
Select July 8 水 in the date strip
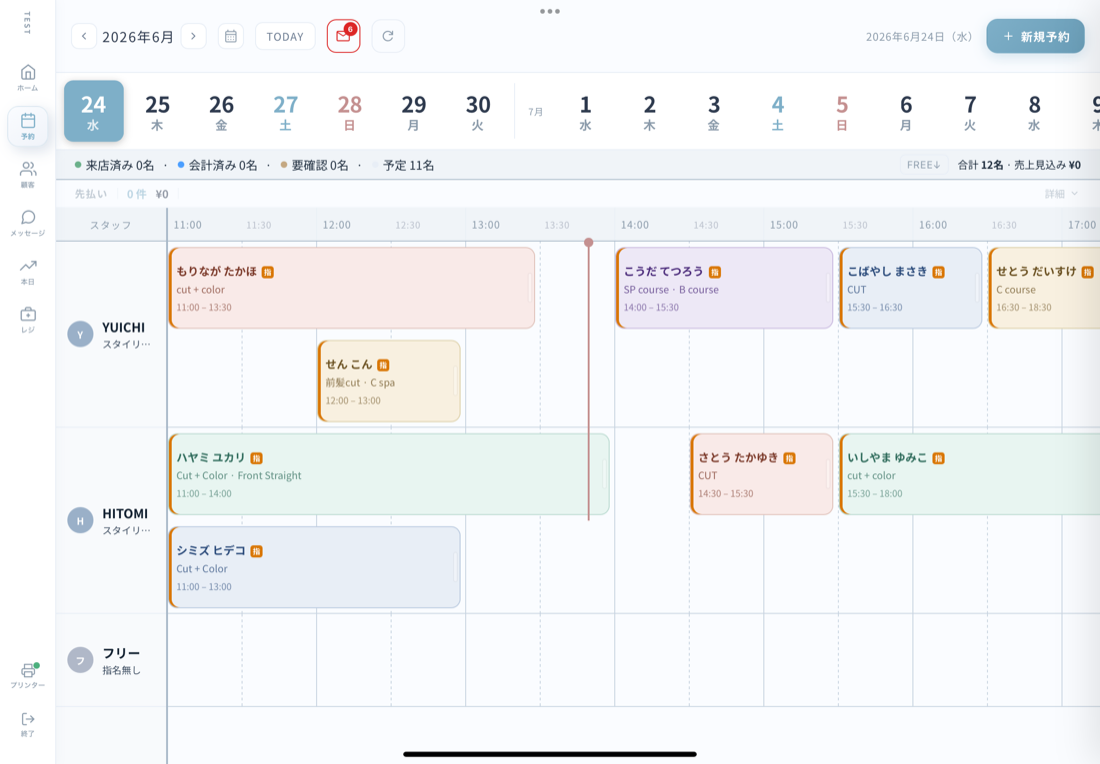point(1035,112)
